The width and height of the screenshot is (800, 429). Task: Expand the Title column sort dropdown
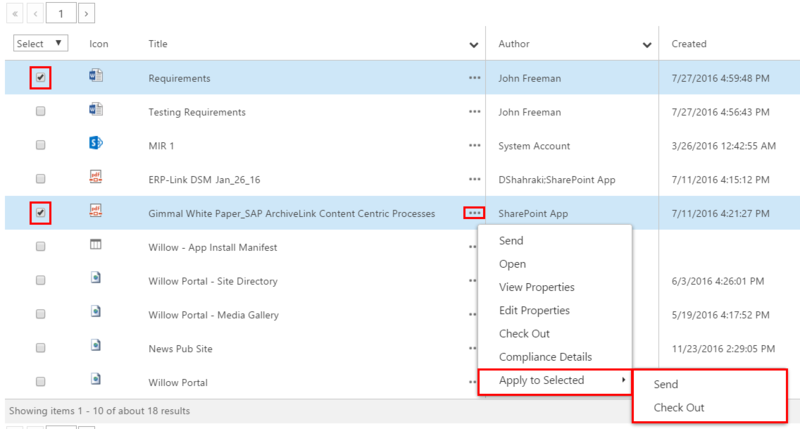[474, 45]
